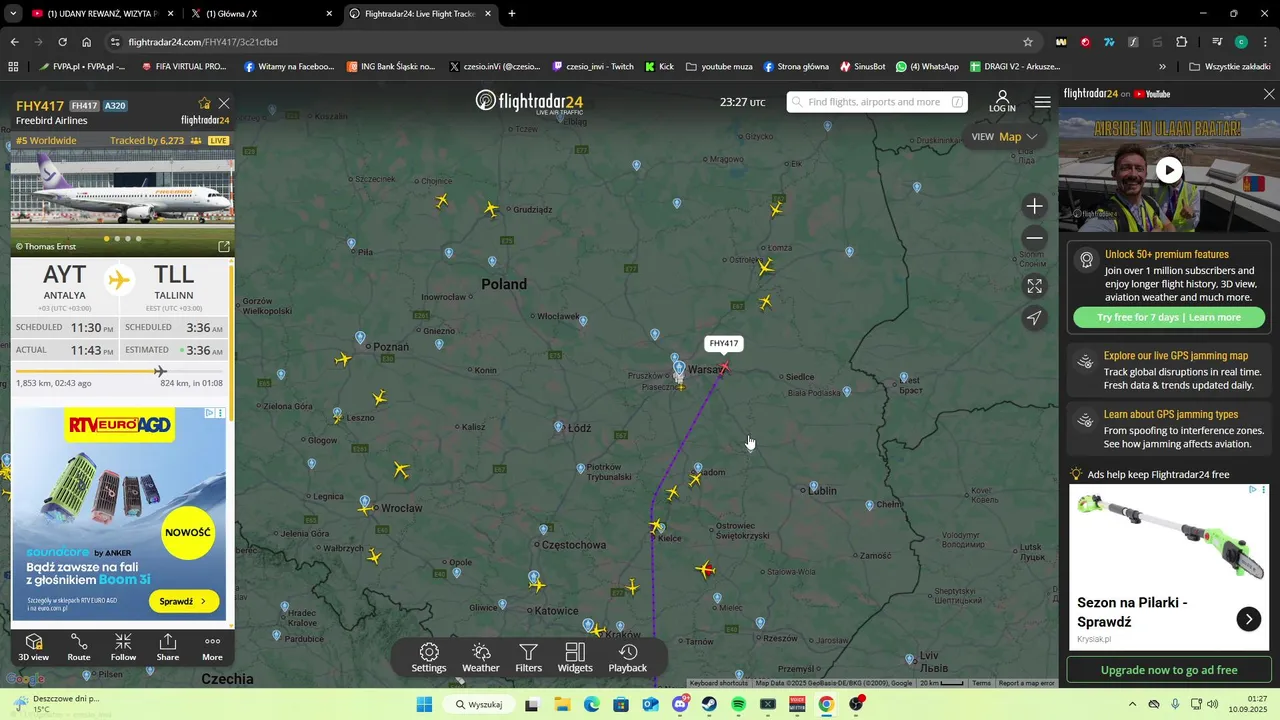The width and height of the screenshot is (1280, 720).
Task: Click the A320 aircraft type badge
Action: pyautogui.click(x=116, y=106)
